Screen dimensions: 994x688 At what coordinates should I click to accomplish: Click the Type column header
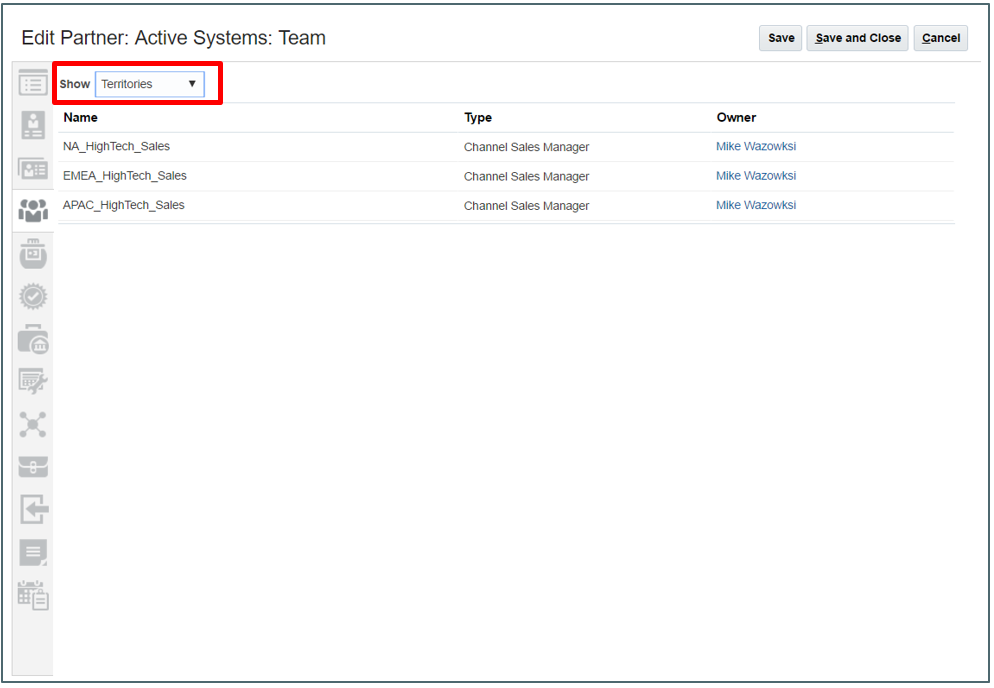pos(478,117)
